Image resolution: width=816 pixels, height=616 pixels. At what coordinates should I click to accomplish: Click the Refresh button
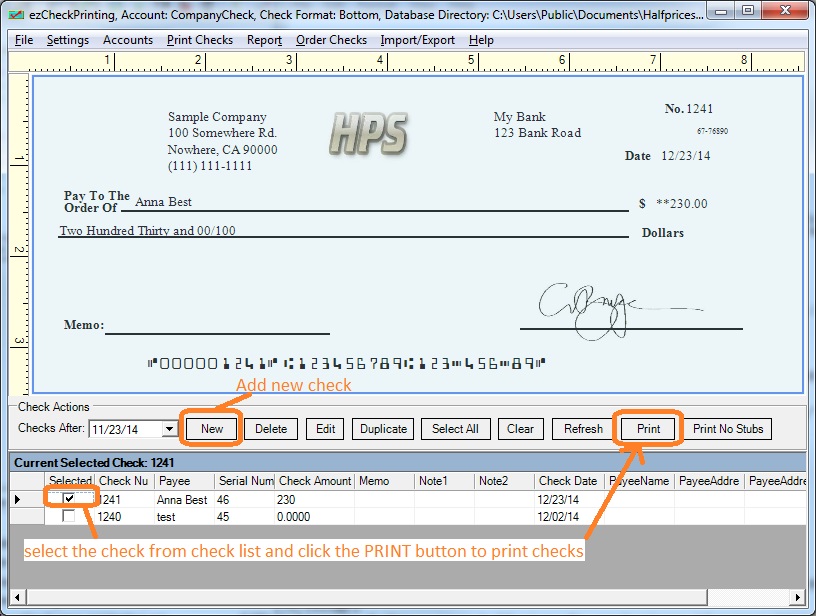tap(583, 429)
